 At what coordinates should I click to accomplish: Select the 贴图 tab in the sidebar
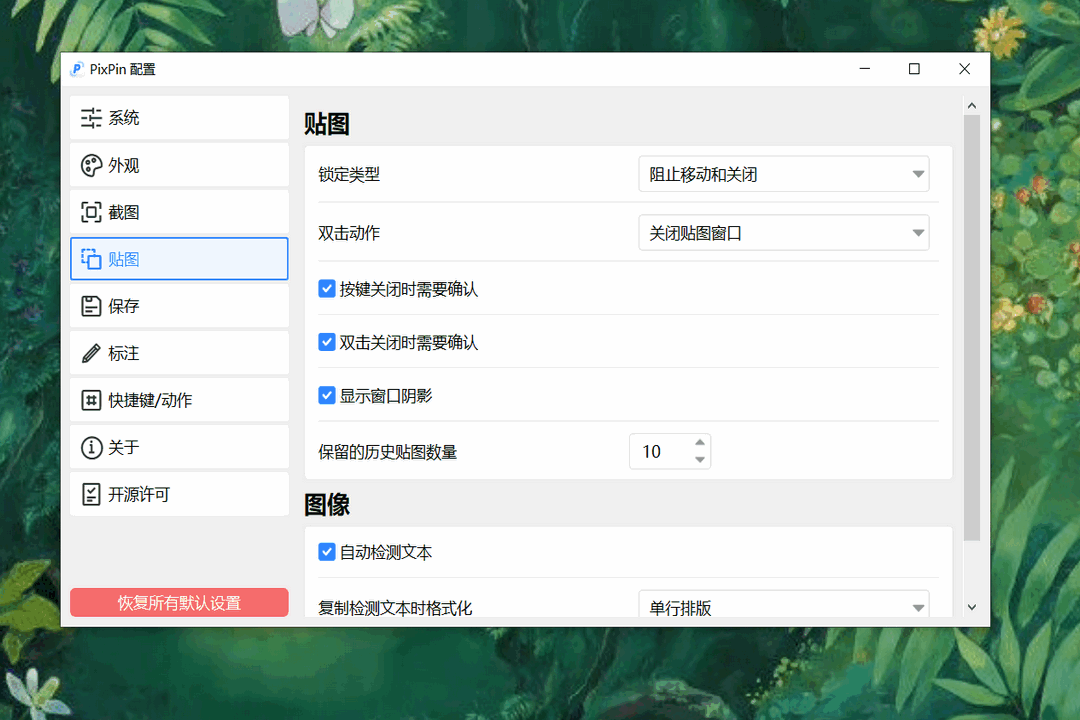(179, 259)
